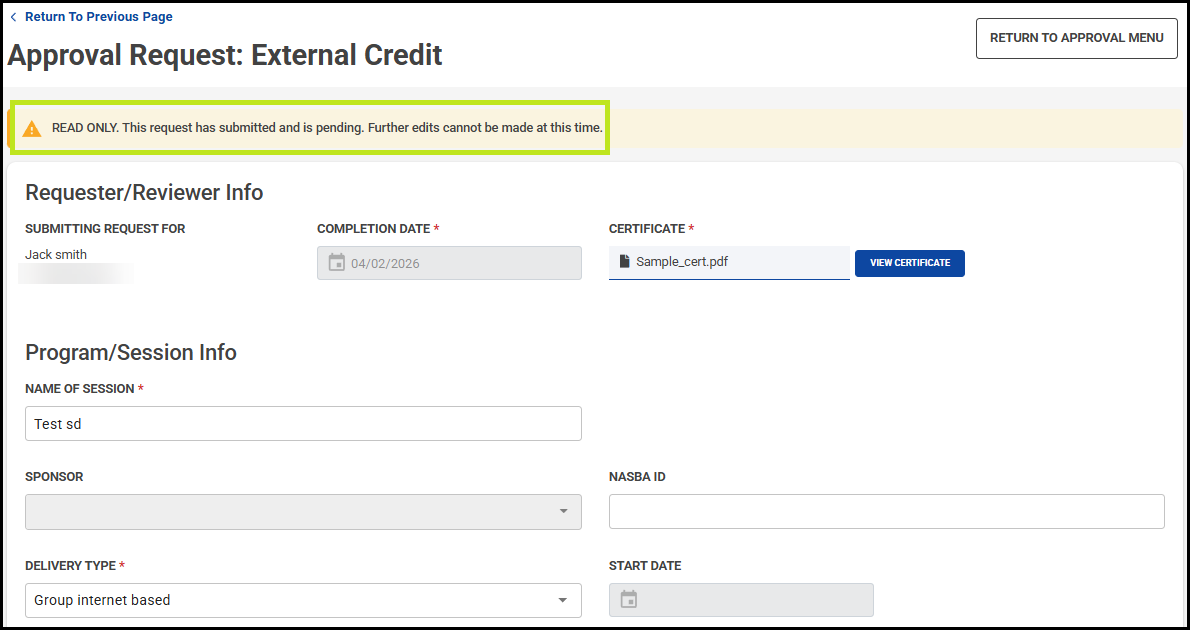Image resolution: width=1190 pixels, height=630 pixels.
Task: Click the READ ONLY pending notice text
Action: tap(327, 128)
